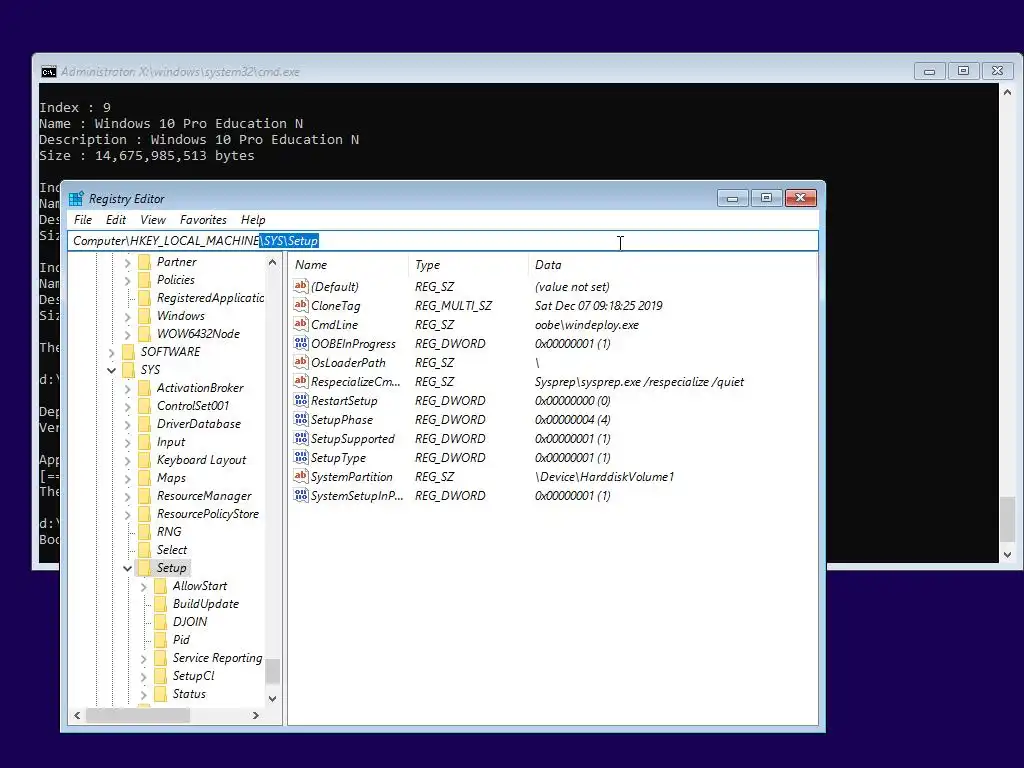Sort values by the Data column header
Viewport: 1024px width, 768px height.
672,264
